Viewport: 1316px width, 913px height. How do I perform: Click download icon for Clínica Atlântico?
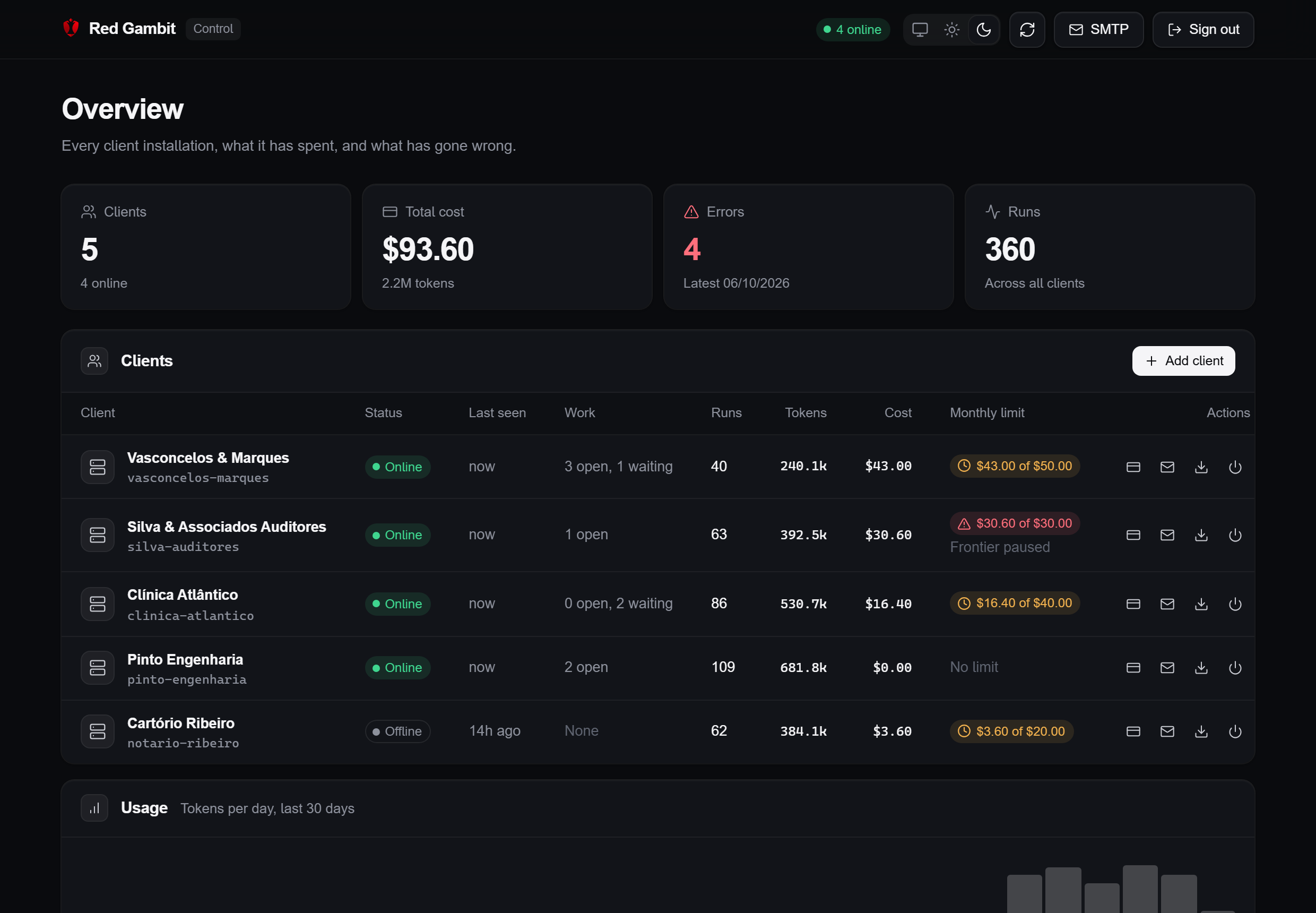[x=1201, y=604]
